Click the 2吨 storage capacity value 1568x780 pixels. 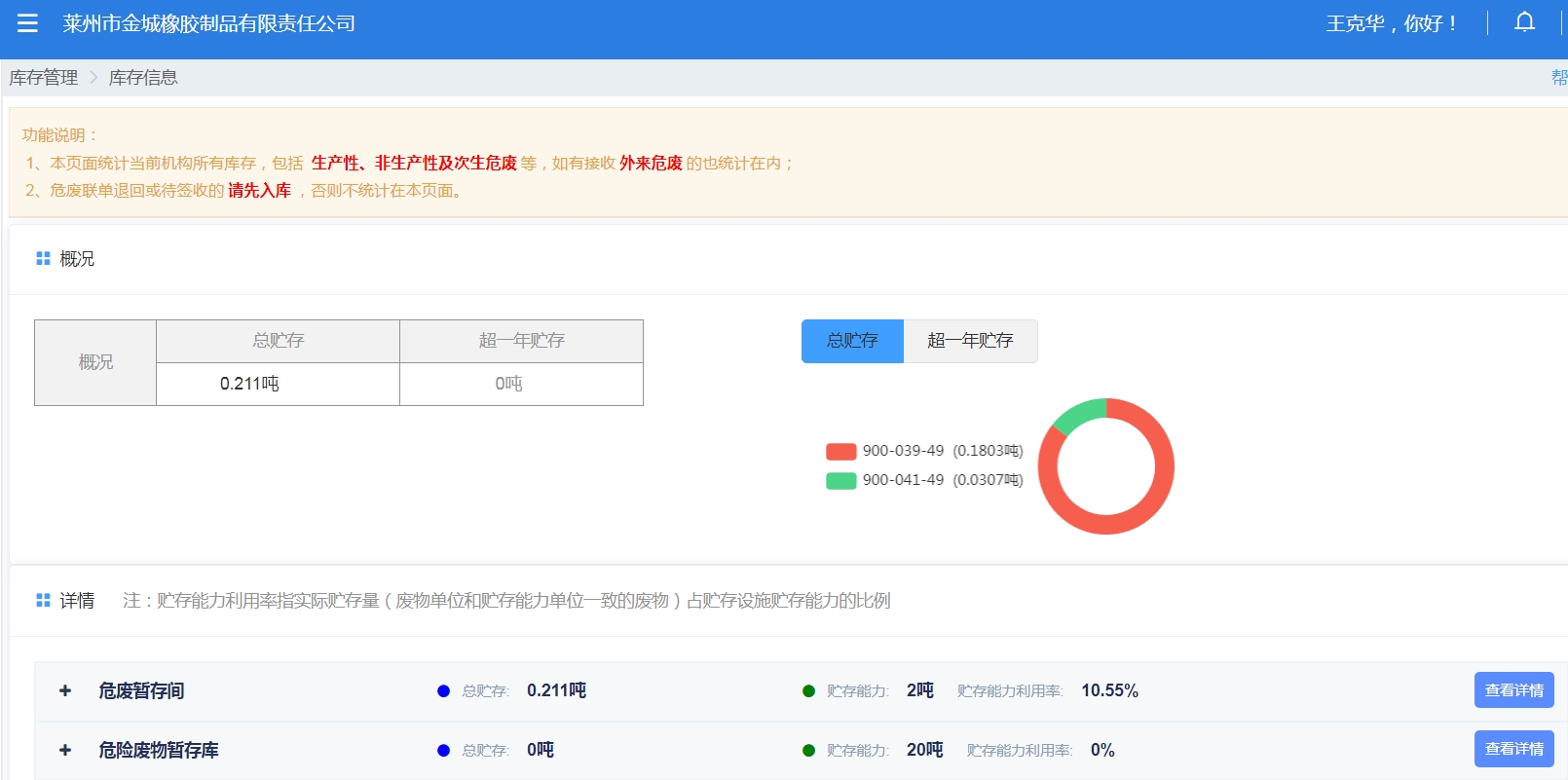[x=919, y=690]
